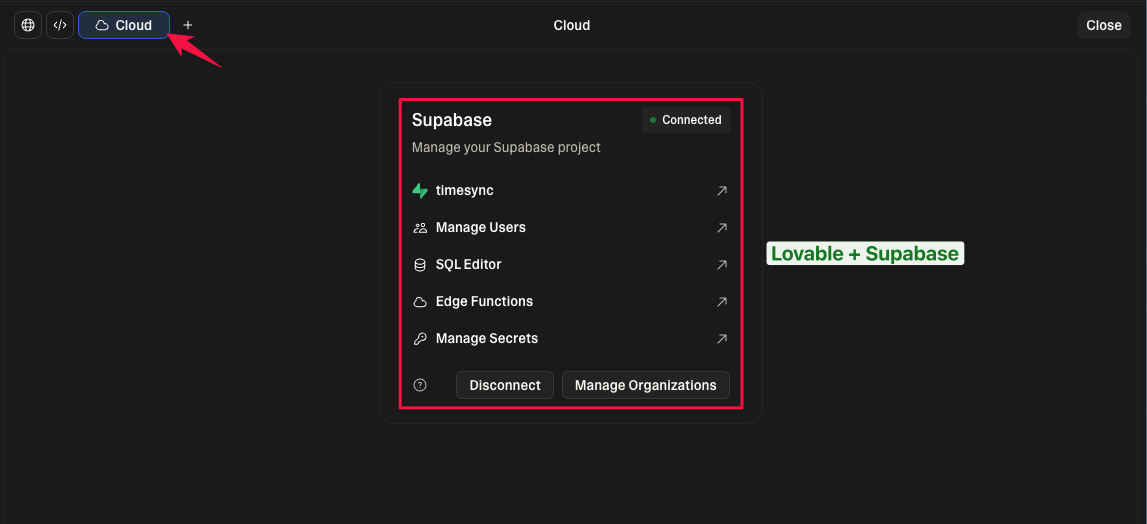1147x524 pixels.
Task: Click the Manage Users people icon
Action: (x=420, y=228)
